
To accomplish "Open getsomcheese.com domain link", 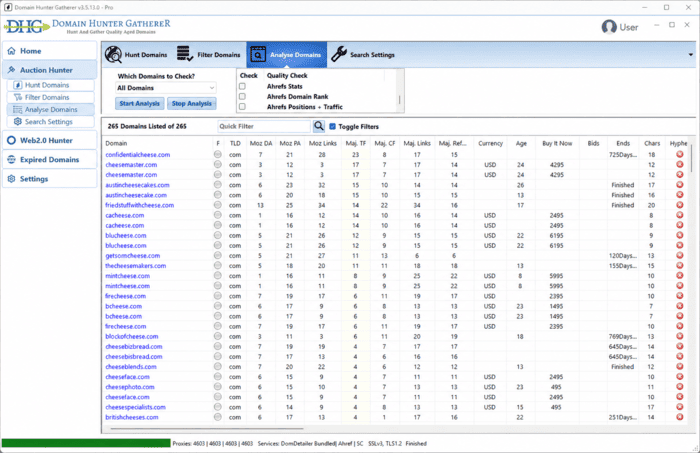I will coord(133,256).
